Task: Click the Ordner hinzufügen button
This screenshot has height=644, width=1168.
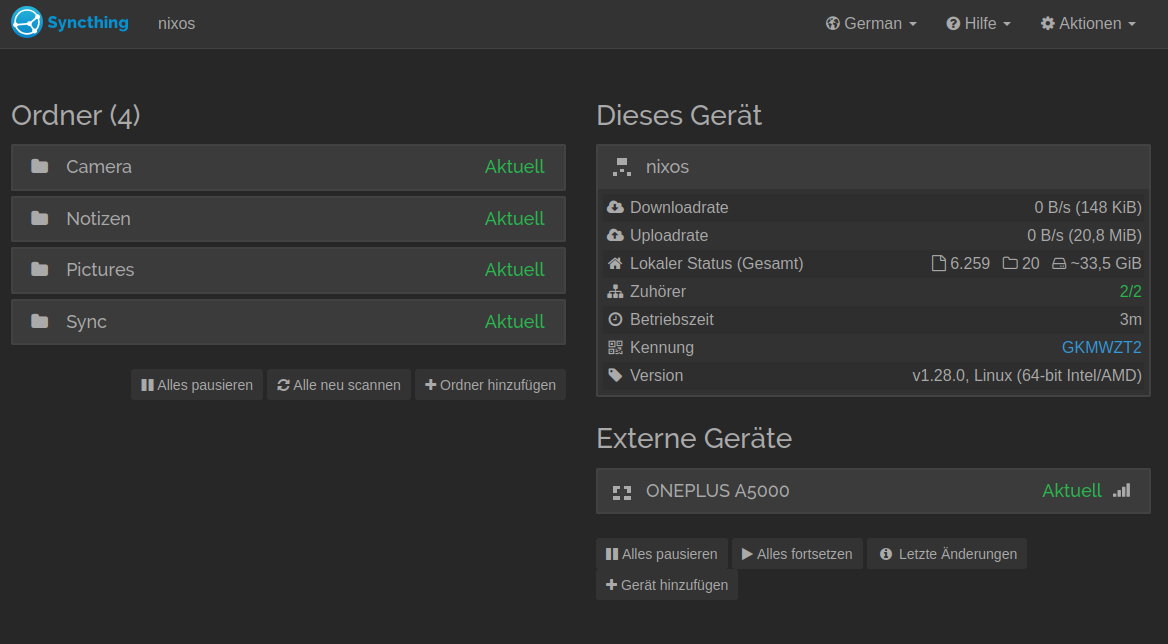Action: click(x=490, y=385)
